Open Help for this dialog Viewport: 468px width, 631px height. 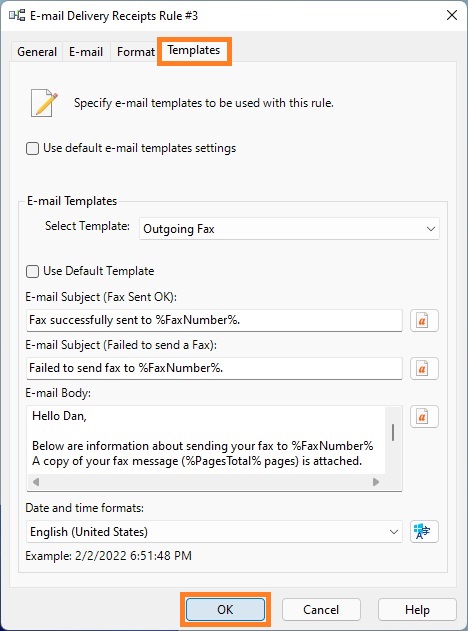click(x=417, y=610)
